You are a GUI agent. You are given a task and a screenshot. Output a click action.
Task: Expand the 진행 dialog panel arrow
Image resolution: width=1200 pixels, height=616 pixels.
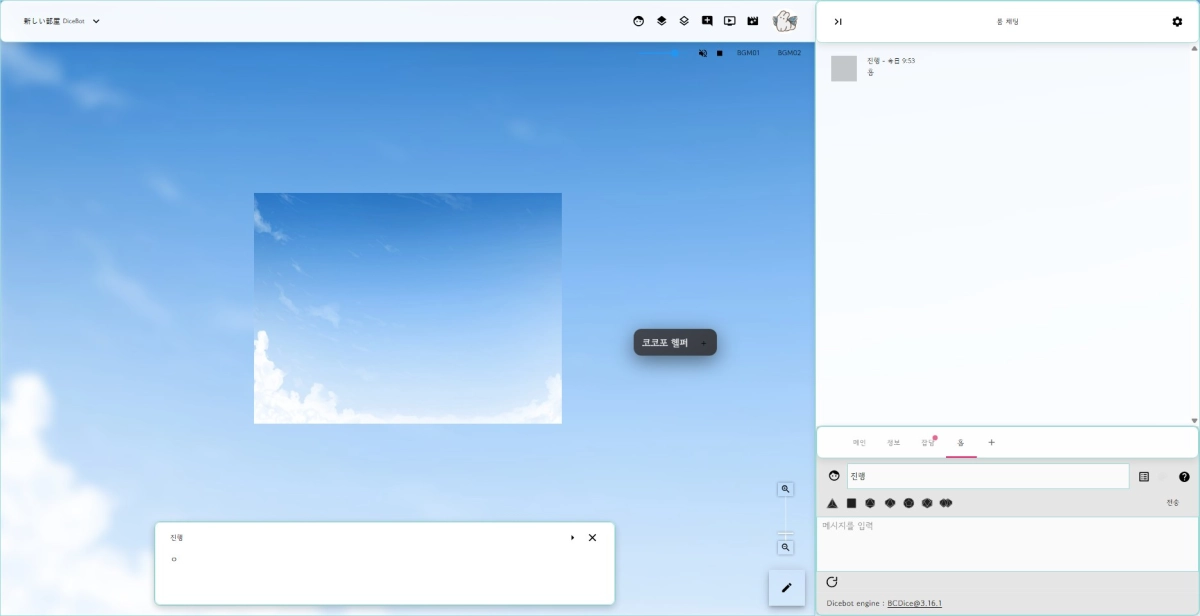click(571, 537)
